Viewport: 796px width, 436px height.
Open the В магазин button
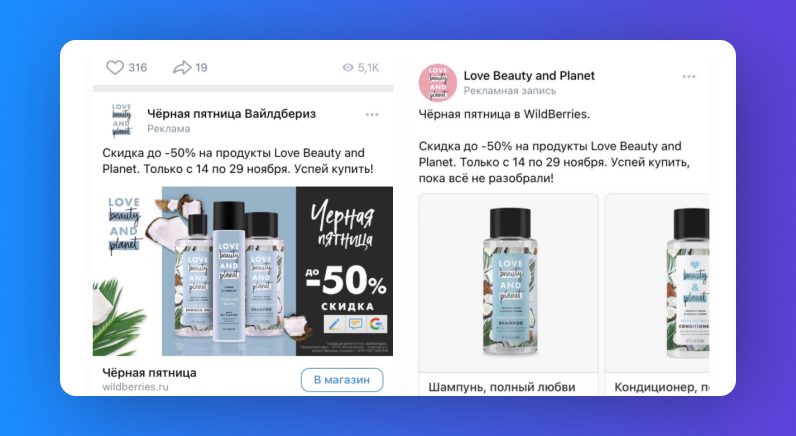[x=342, y=380]
